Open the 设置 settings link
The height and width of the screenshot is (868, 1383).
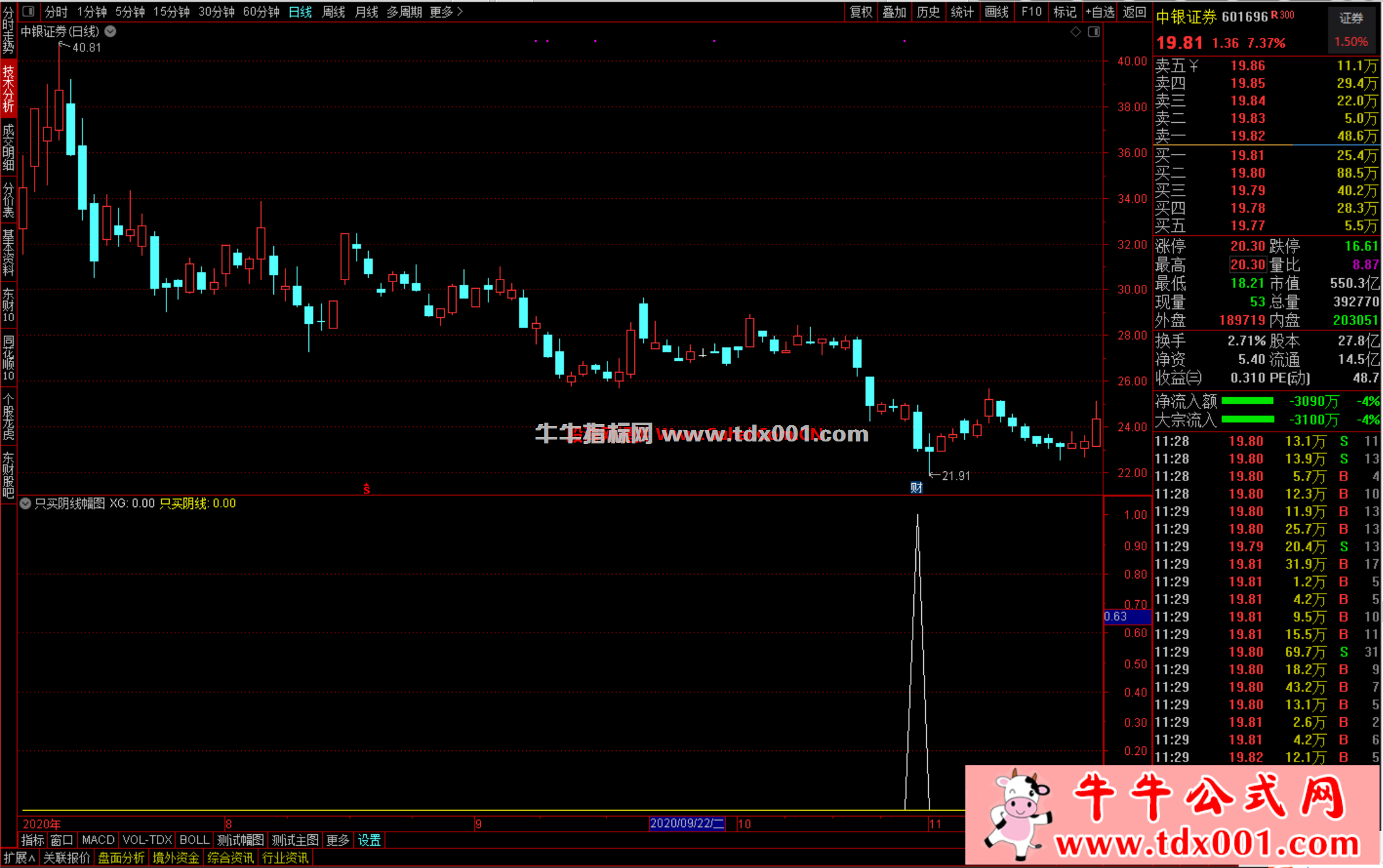(x=369, y=840)
